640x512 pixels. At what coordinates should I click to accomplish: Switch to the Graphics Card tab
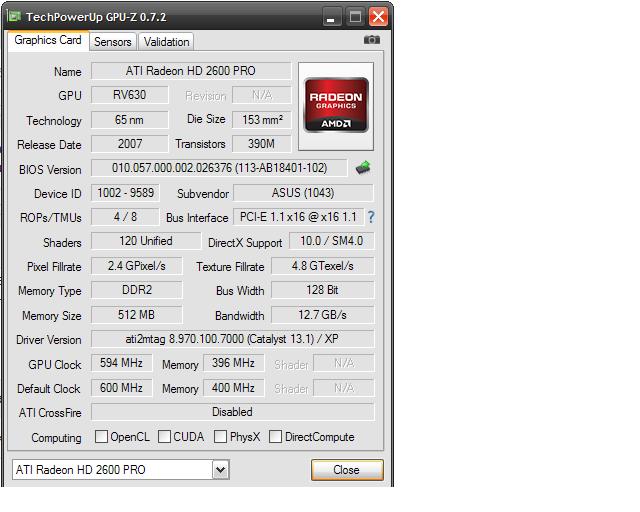[x=48, y=40]
